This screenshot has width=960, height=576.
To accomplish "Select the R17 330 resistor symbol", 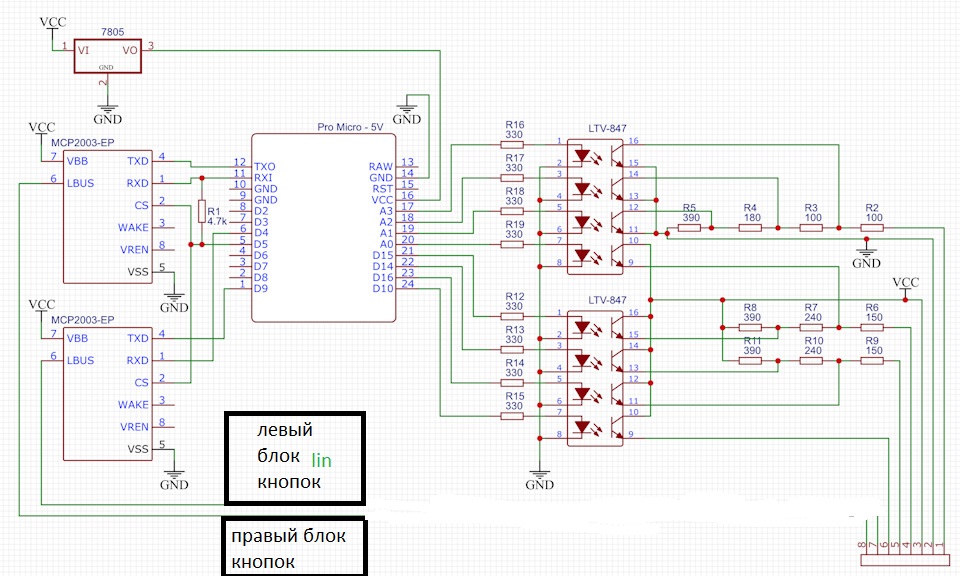I will [512, 178].
